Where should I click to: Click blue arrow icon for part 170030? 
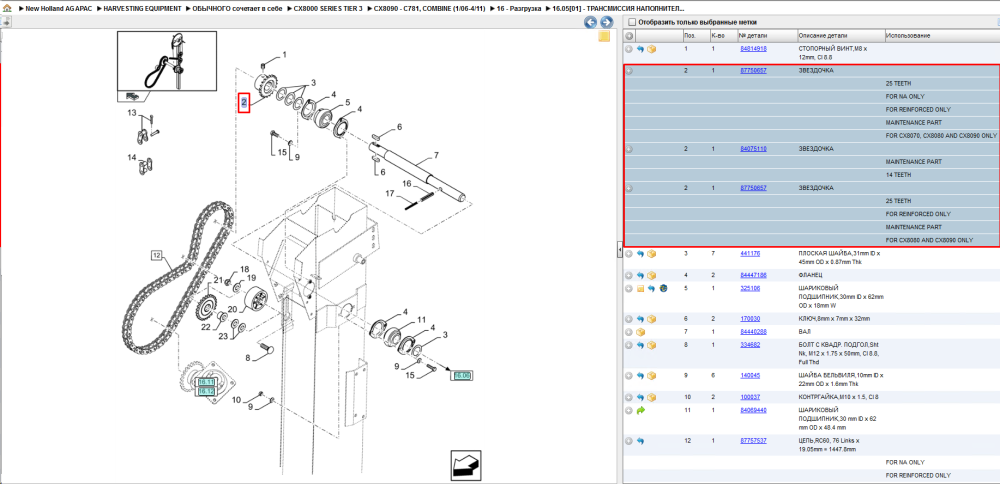641,319
